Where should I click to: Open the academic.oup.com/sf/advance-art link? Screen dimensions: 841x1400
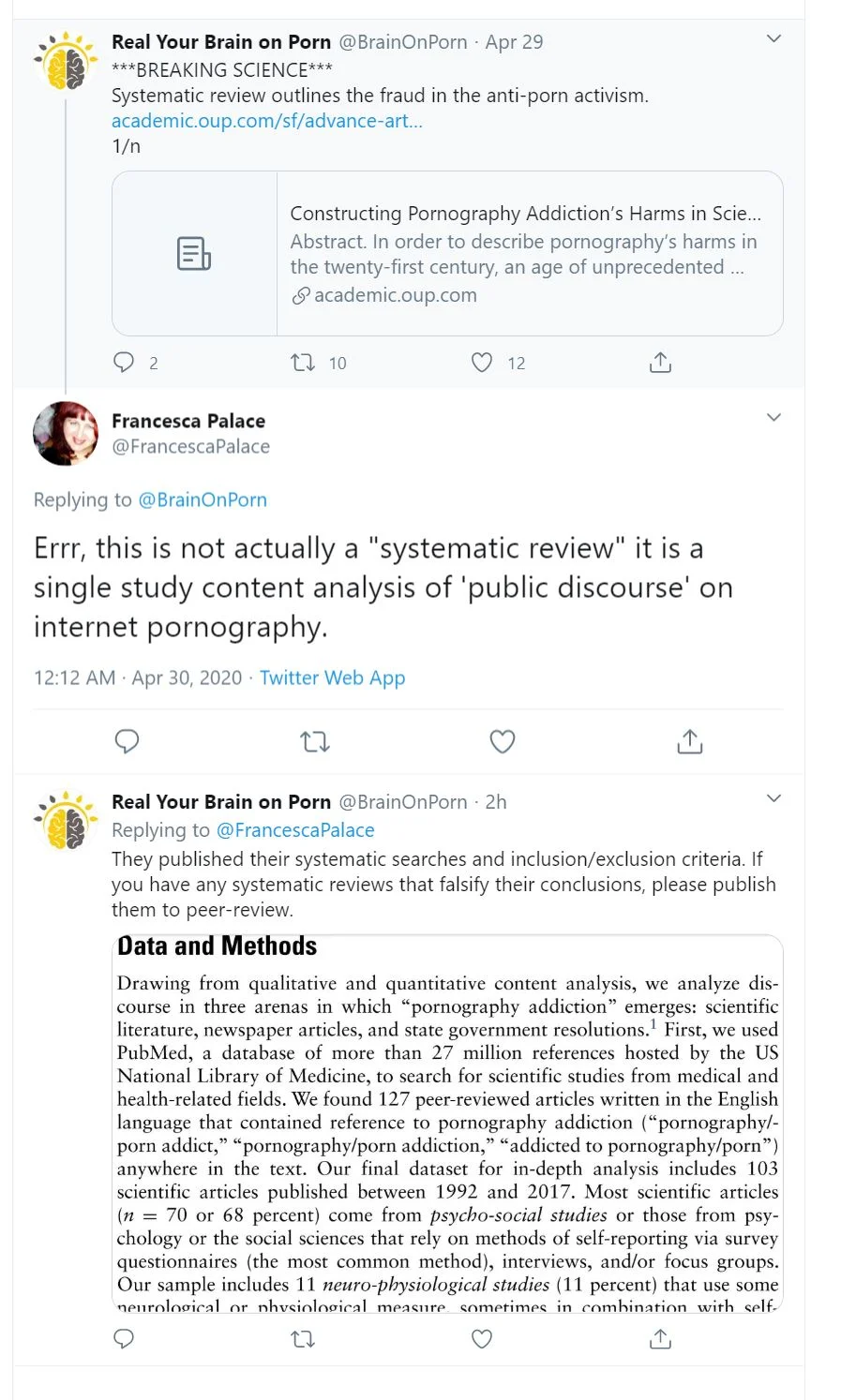coord(267,121)
